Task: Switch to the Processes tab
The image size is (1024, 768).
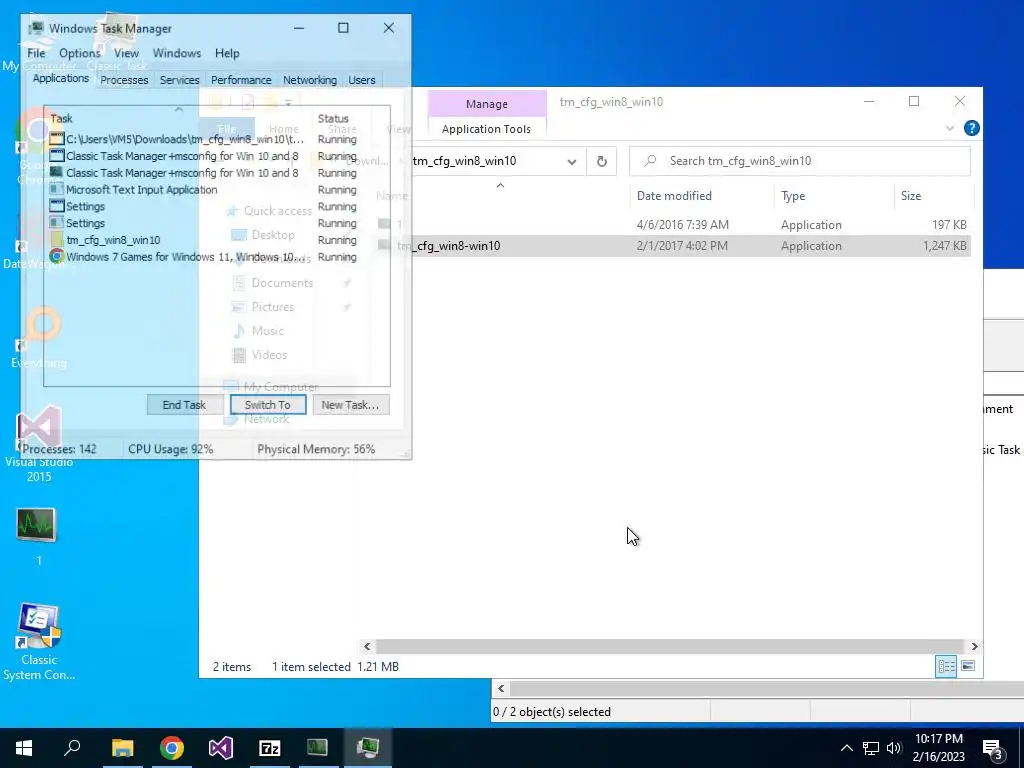Action: tap(124, 80)
